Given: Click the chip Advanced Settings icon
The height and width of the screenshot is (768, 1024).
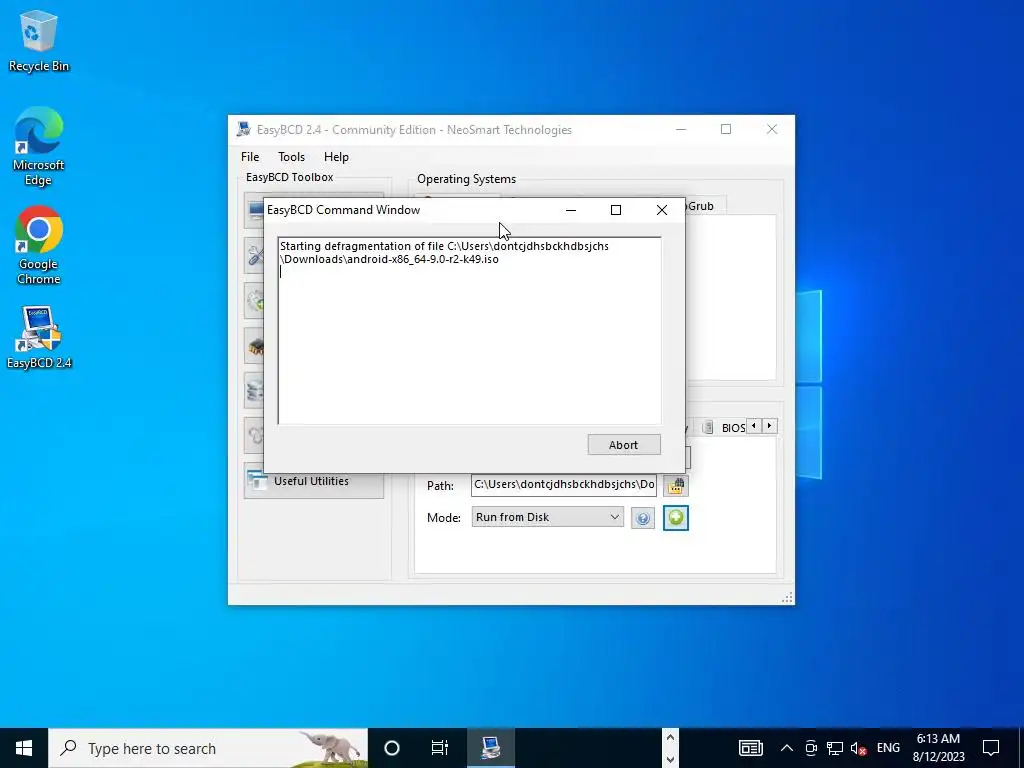Looking at the screenshot, I should pos(255,345).
